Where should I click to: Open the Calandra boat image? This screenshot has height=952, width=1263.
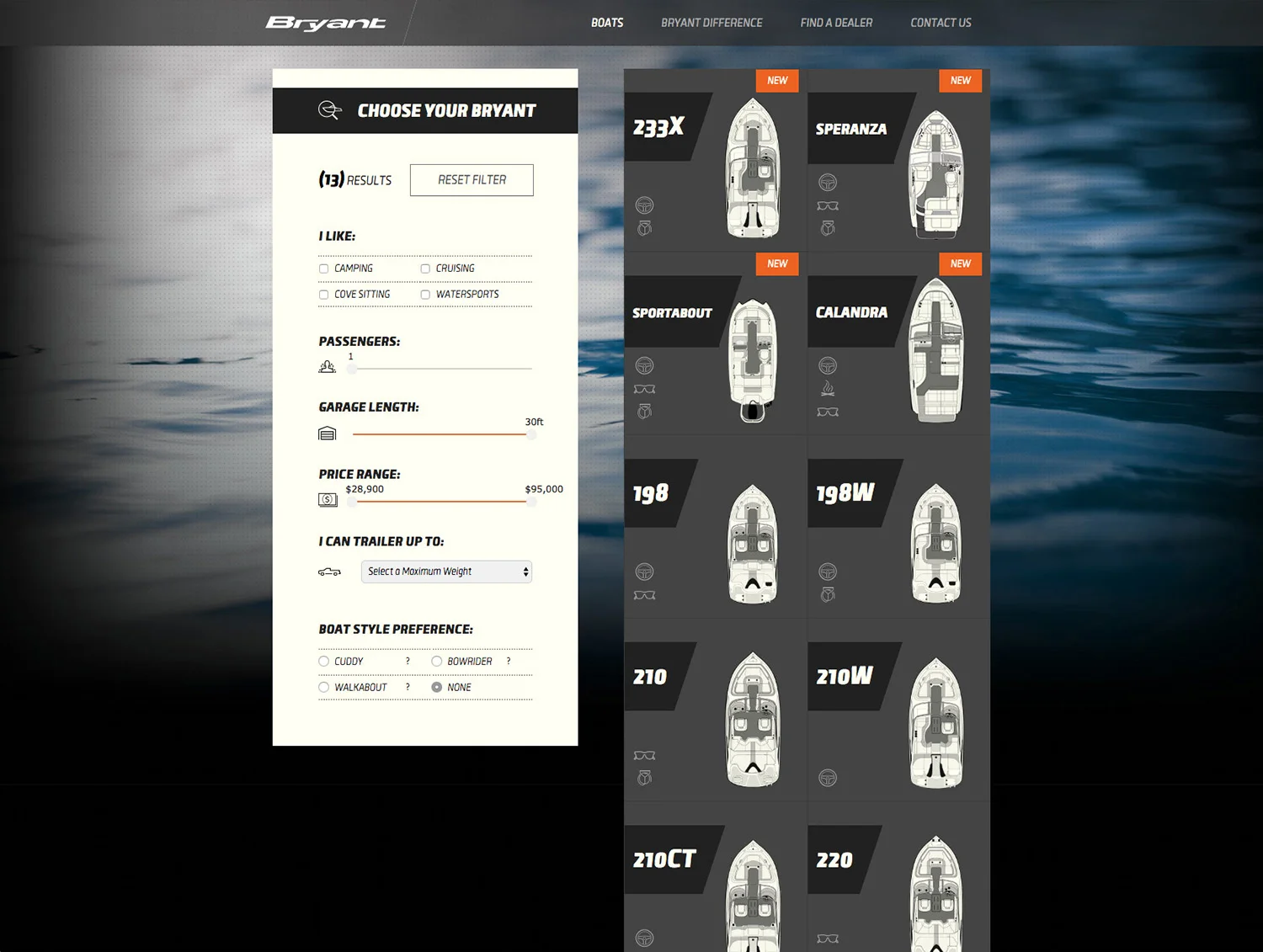936,350
